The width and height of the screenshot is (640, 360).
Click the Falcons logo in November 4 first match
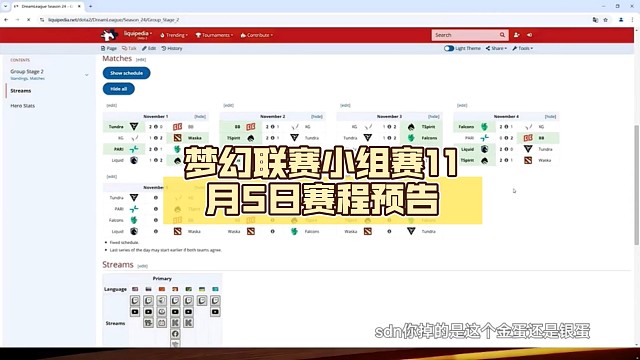pyautogui.click(x=484, y=127)
